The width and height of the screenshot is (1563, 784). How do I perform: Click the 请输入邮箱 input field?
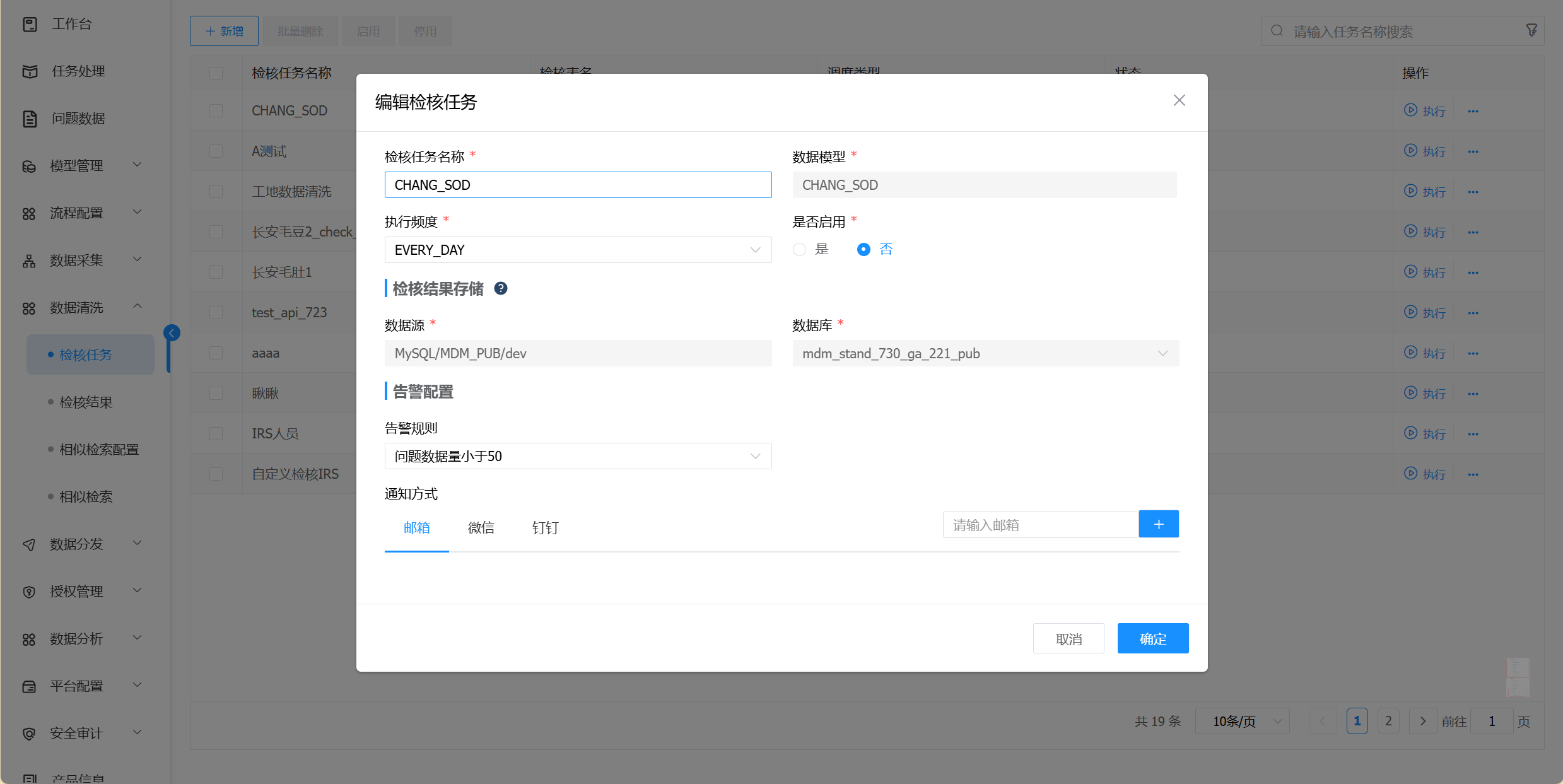point(1039,525)
